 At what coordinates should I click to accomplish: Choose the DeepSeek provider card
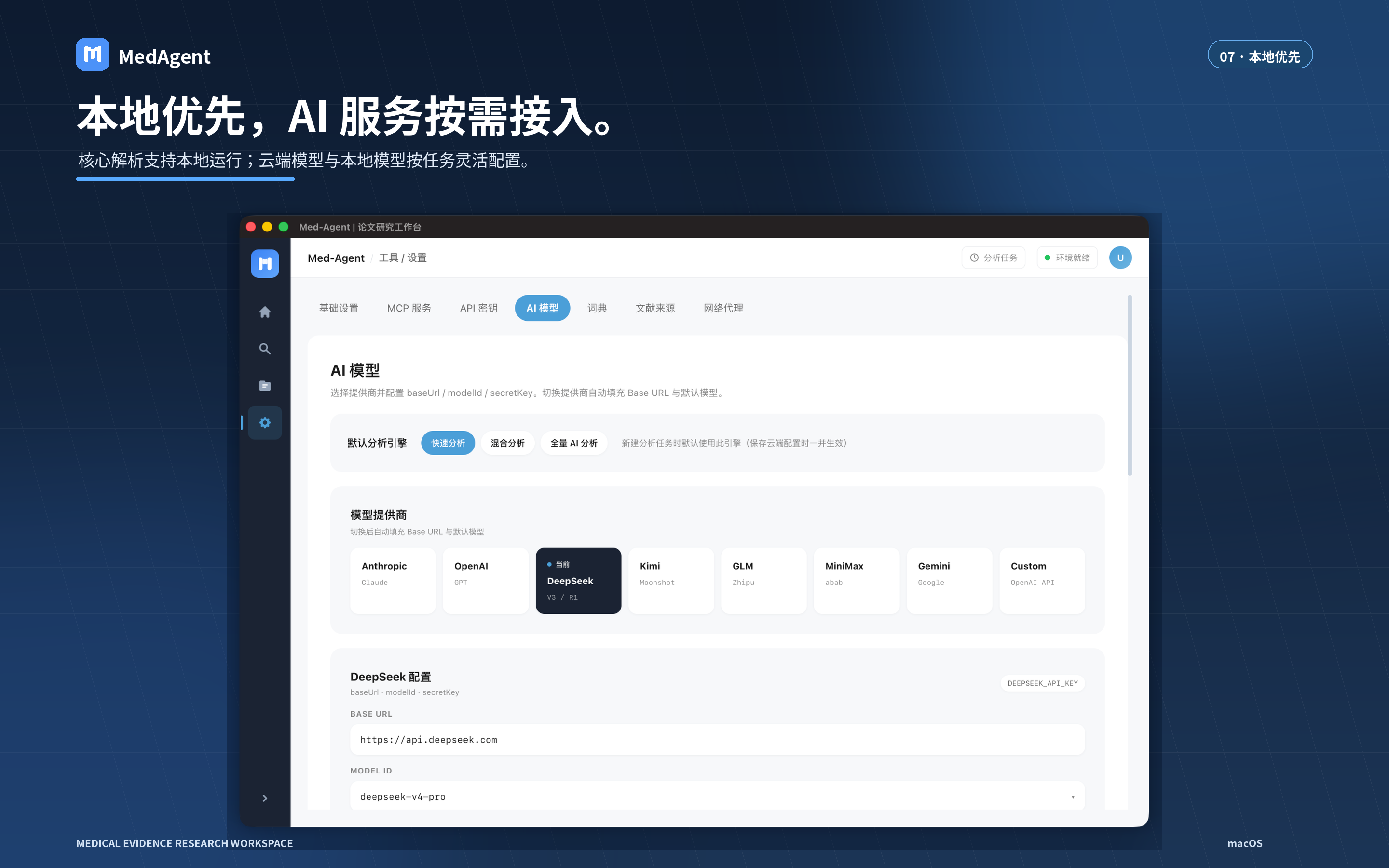[x=578, y=581]
